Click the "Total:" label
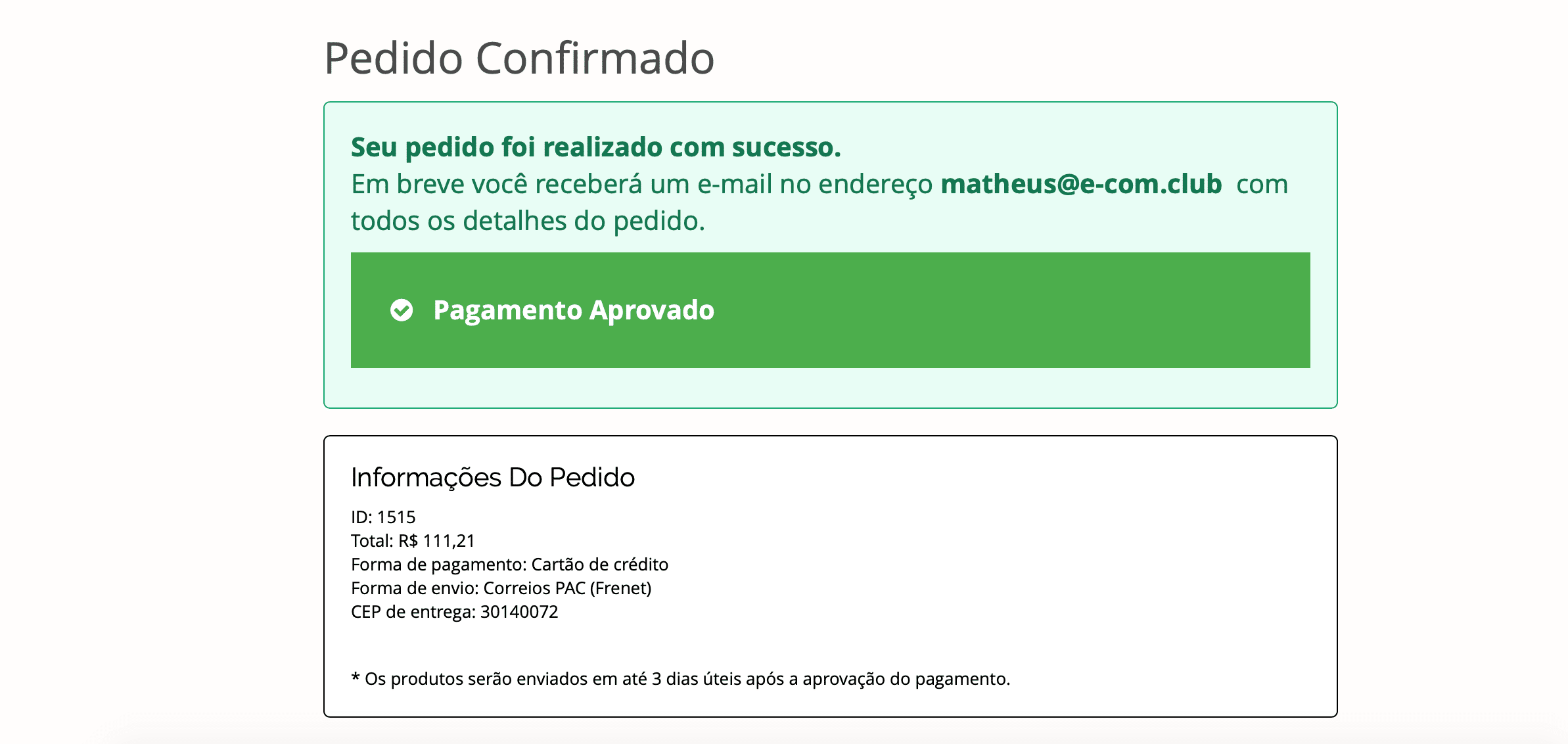The height and width of the screenshot is (744, 1568). (372, 541)
